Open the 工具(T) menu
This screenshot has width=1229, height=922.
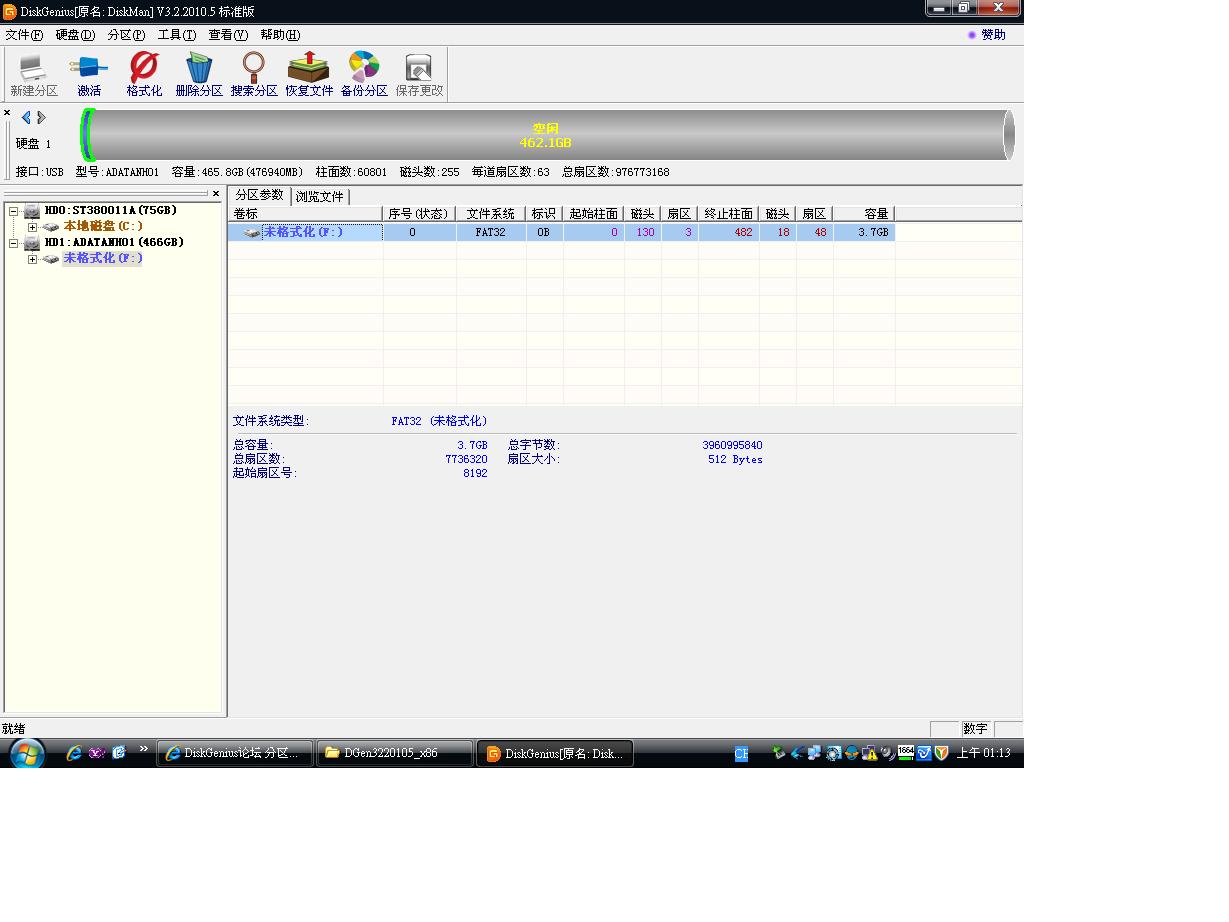177,35
